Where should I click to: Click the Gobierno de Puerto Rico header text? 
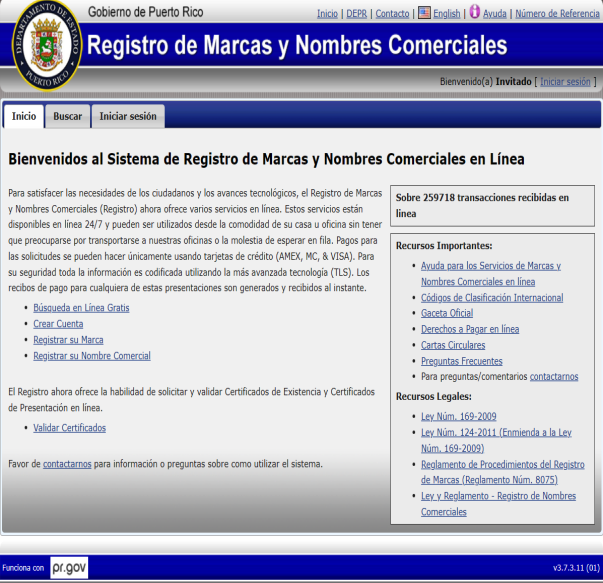point(145,12)
